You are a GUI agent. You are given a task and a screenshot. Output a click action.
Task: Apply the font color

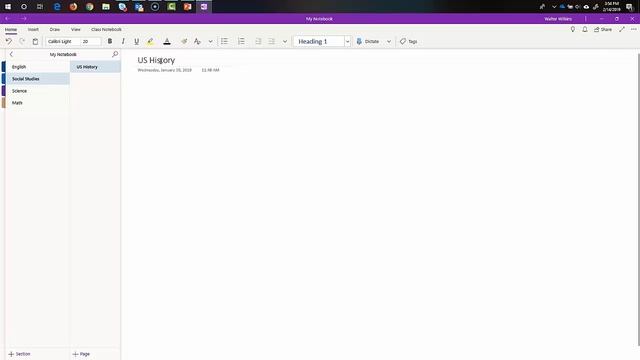coord(167,41)
